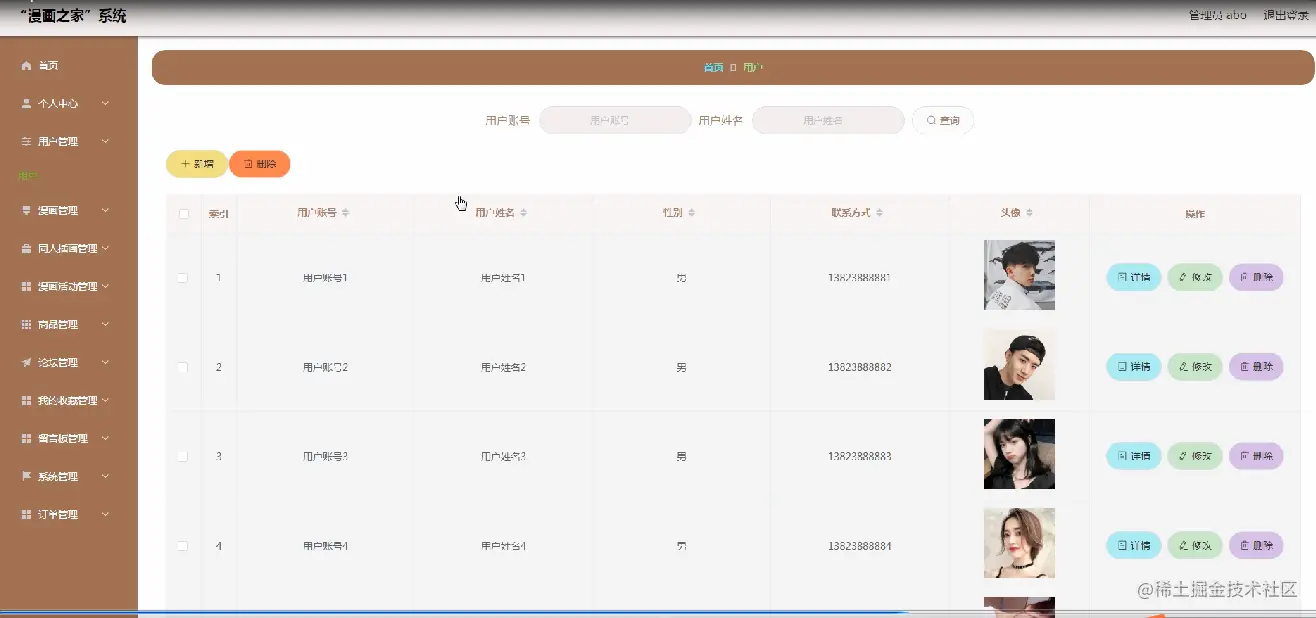Click 修改 for 用户账号2
Viewport: 1316px width, 618px height.
click(x=1195, y=367)
